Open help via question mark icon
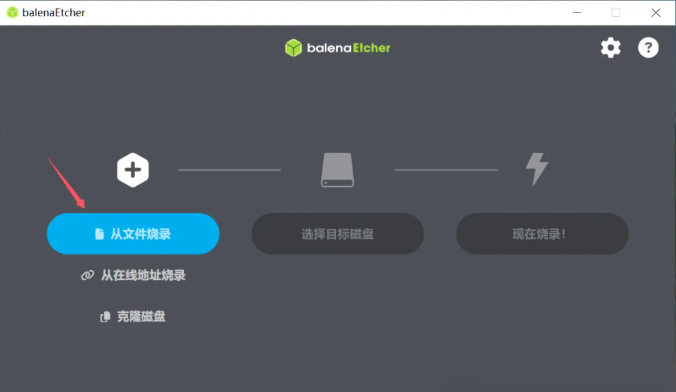Viewport: 676px width, 392px height. (648, 47)
